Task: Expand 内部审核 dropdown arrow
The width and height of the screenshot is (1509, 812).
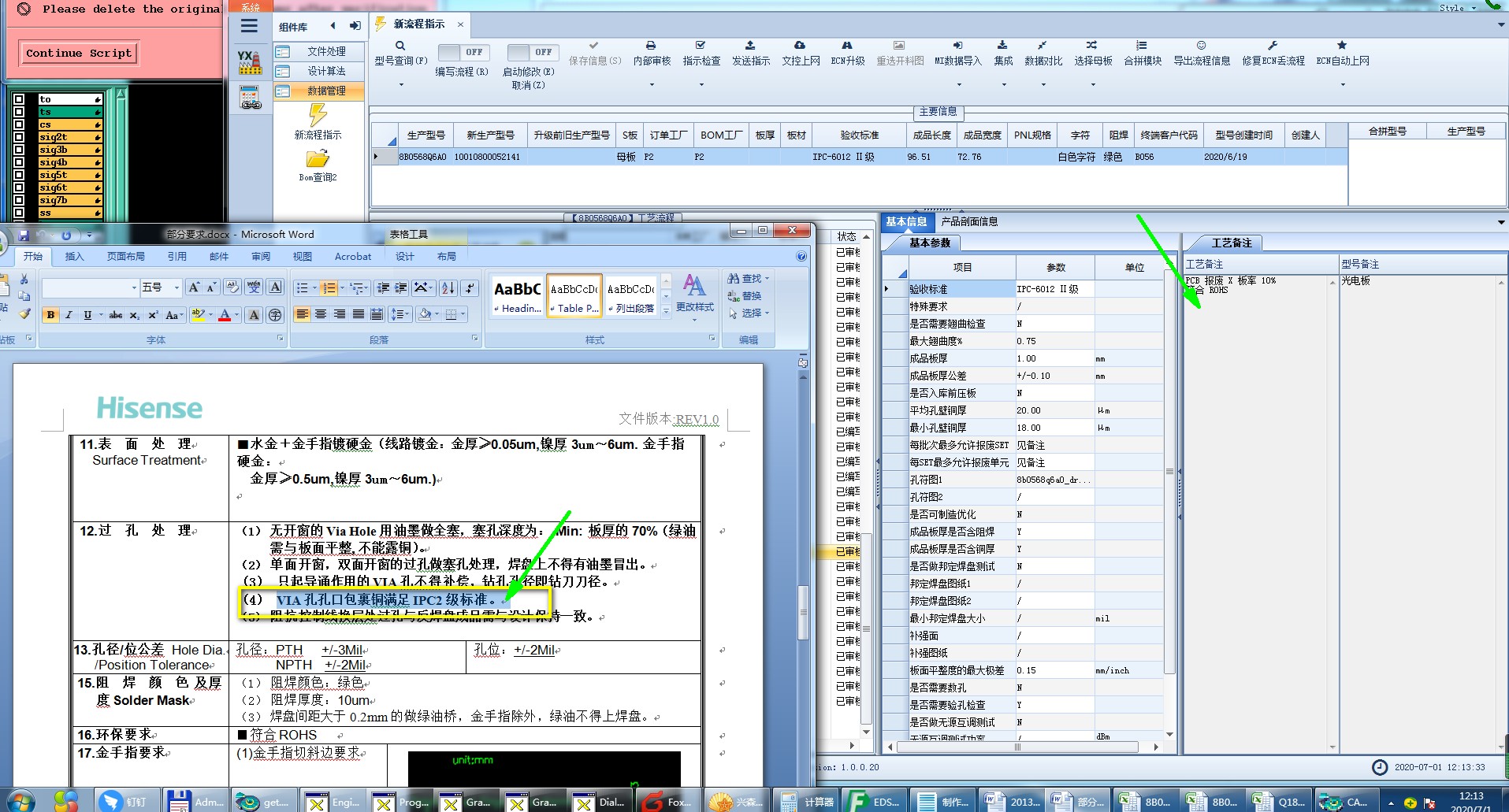Action: (x=652, y=84)
